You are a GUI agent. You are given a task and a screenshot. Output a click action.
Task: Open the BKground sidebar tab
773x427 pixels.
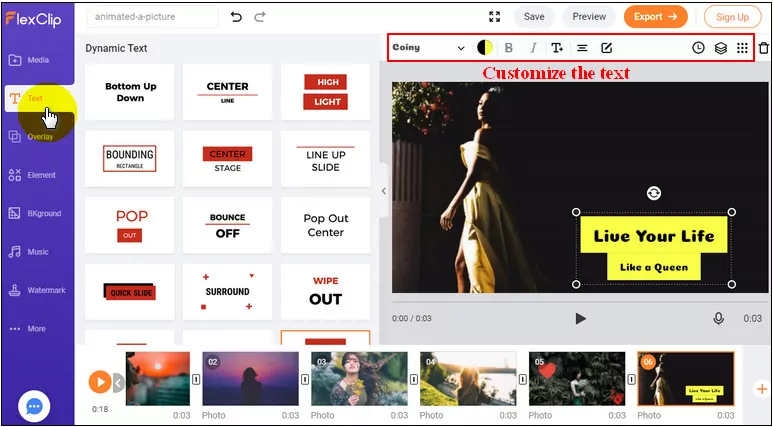point(35,214)
